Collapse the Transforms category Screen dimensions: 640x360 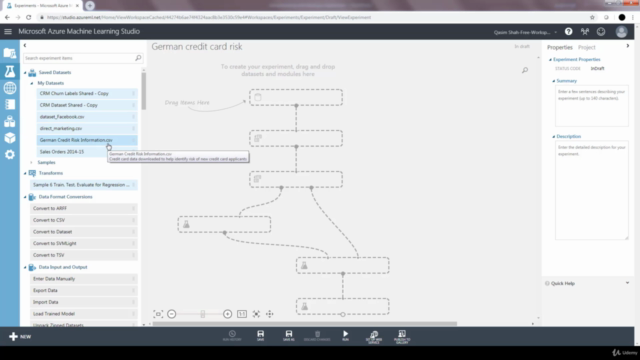click(25, 173)
